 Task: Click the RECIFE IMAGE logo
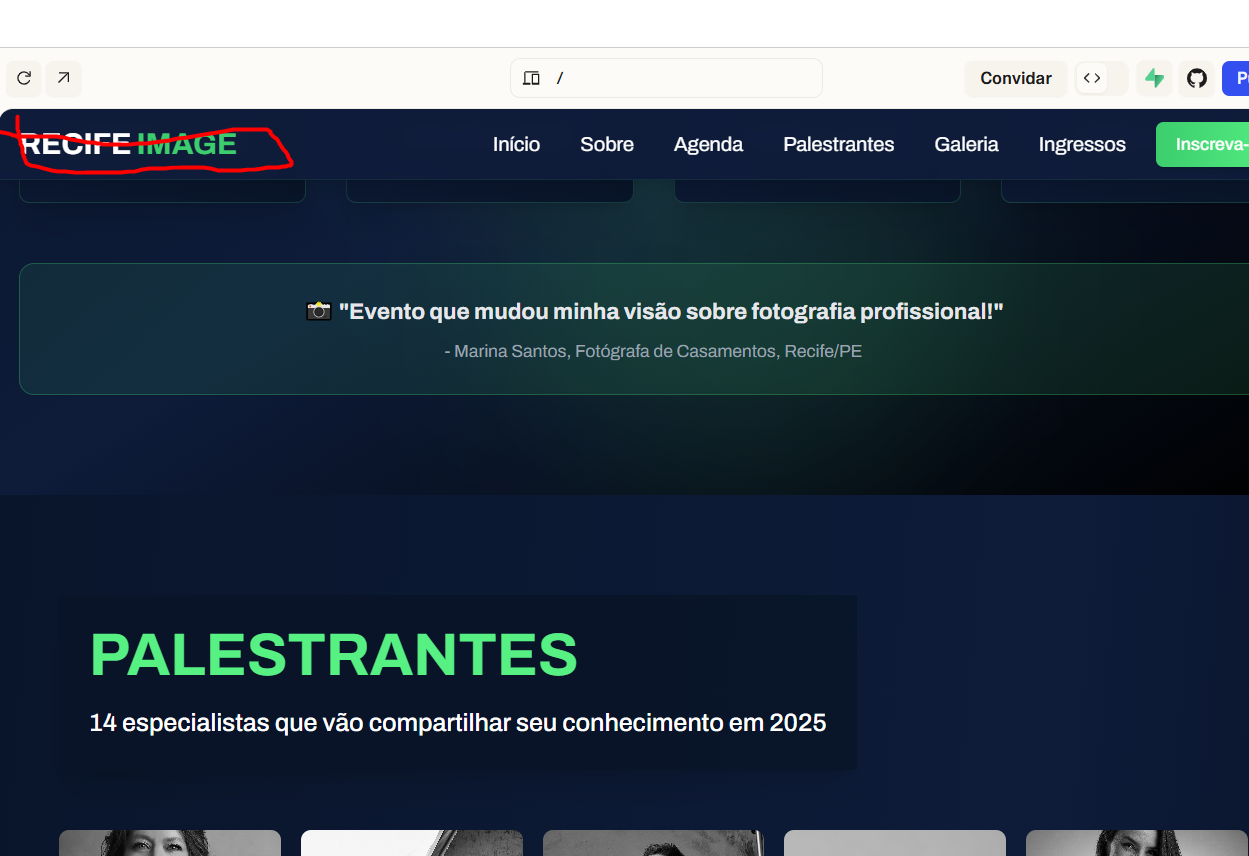pos(129,144)
